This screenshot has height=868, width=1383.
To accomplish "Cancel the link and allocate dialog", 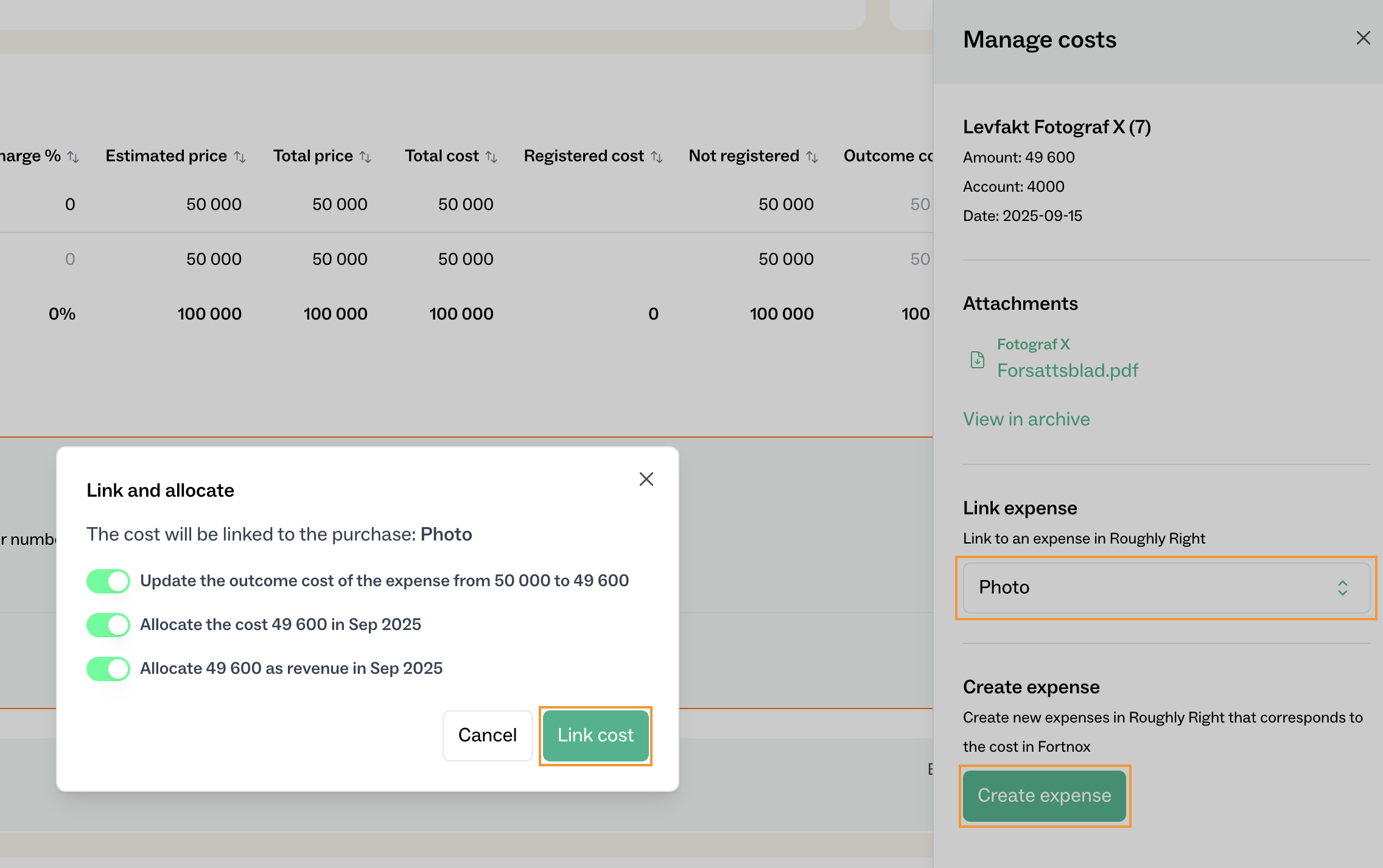I will point(487,735).
